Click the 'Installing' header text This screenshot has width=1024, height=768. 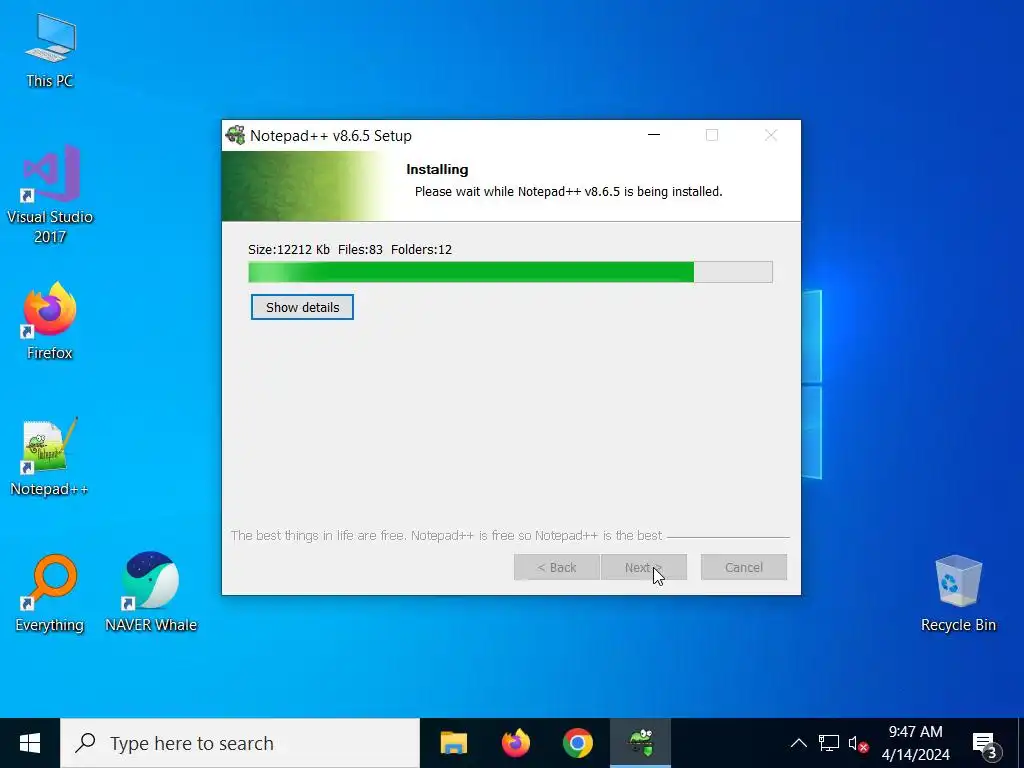pos(437,169)
